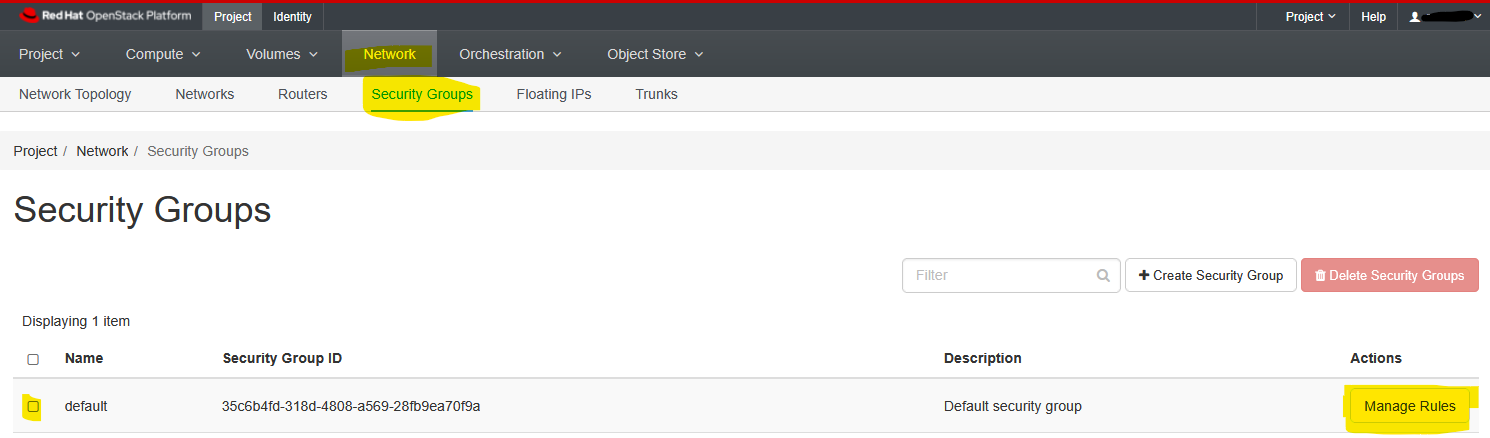This screenshot has width=1490, height=438.
Task: Expand the Project dropdown in navigation bar
Action: (x=50, y=54)
